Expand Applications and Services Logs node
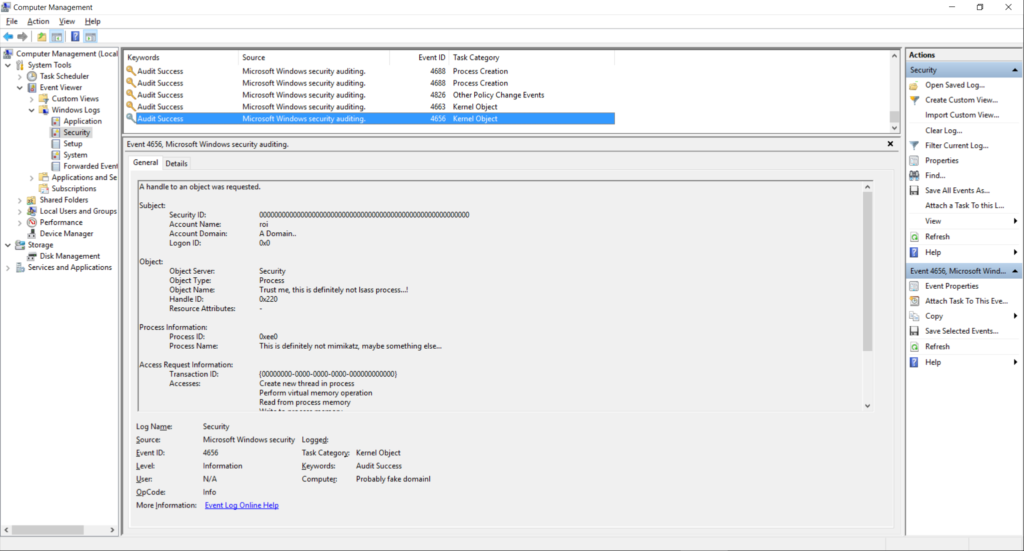 point(31,178)
